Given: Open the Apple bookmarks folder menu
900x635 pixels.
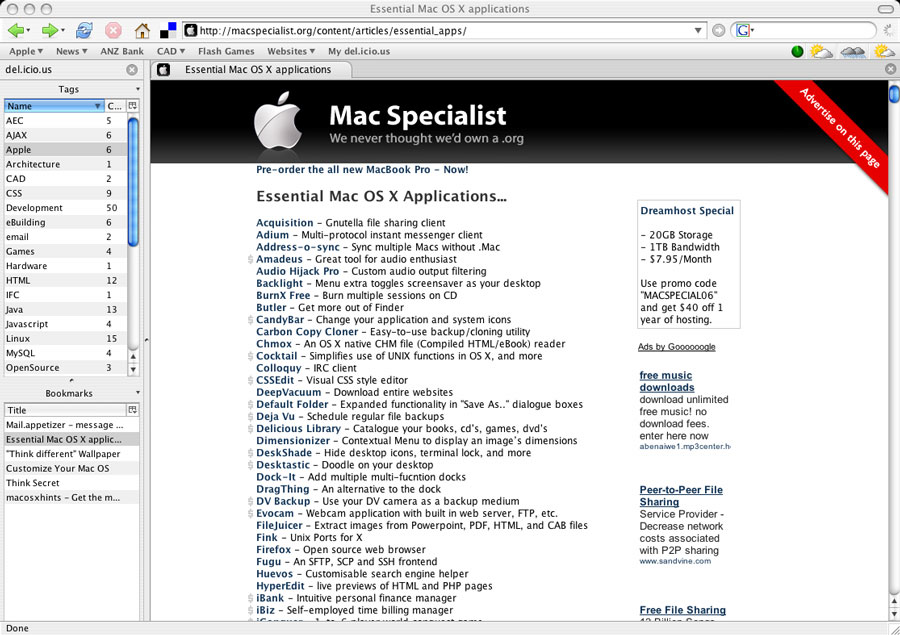Looking at the screenshot, I should coord(26,51).
